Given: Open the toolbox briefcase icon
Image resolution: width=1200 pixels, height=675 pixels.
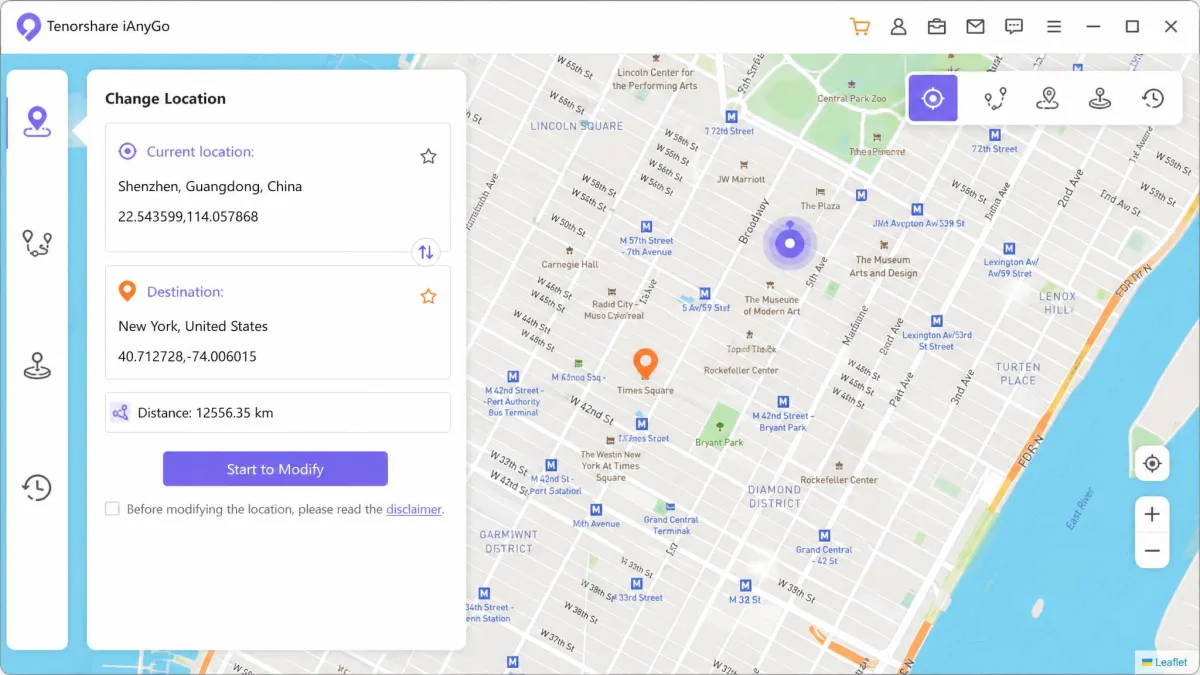Looking at the screenshot, I should click(x=937, y=27).
